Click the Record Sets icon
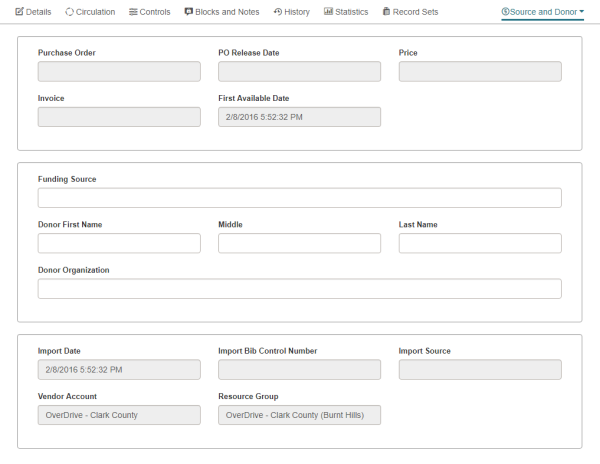Screen dimensions: 600x464 click(x=386, y=12)
